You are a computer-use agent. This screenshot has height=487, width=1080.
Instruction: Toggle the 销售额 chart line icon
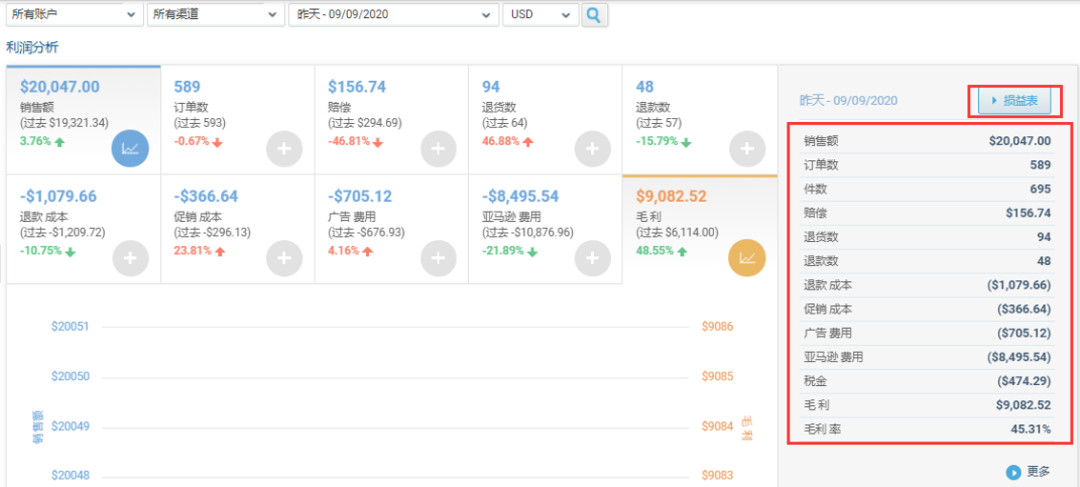coord(130,148)
